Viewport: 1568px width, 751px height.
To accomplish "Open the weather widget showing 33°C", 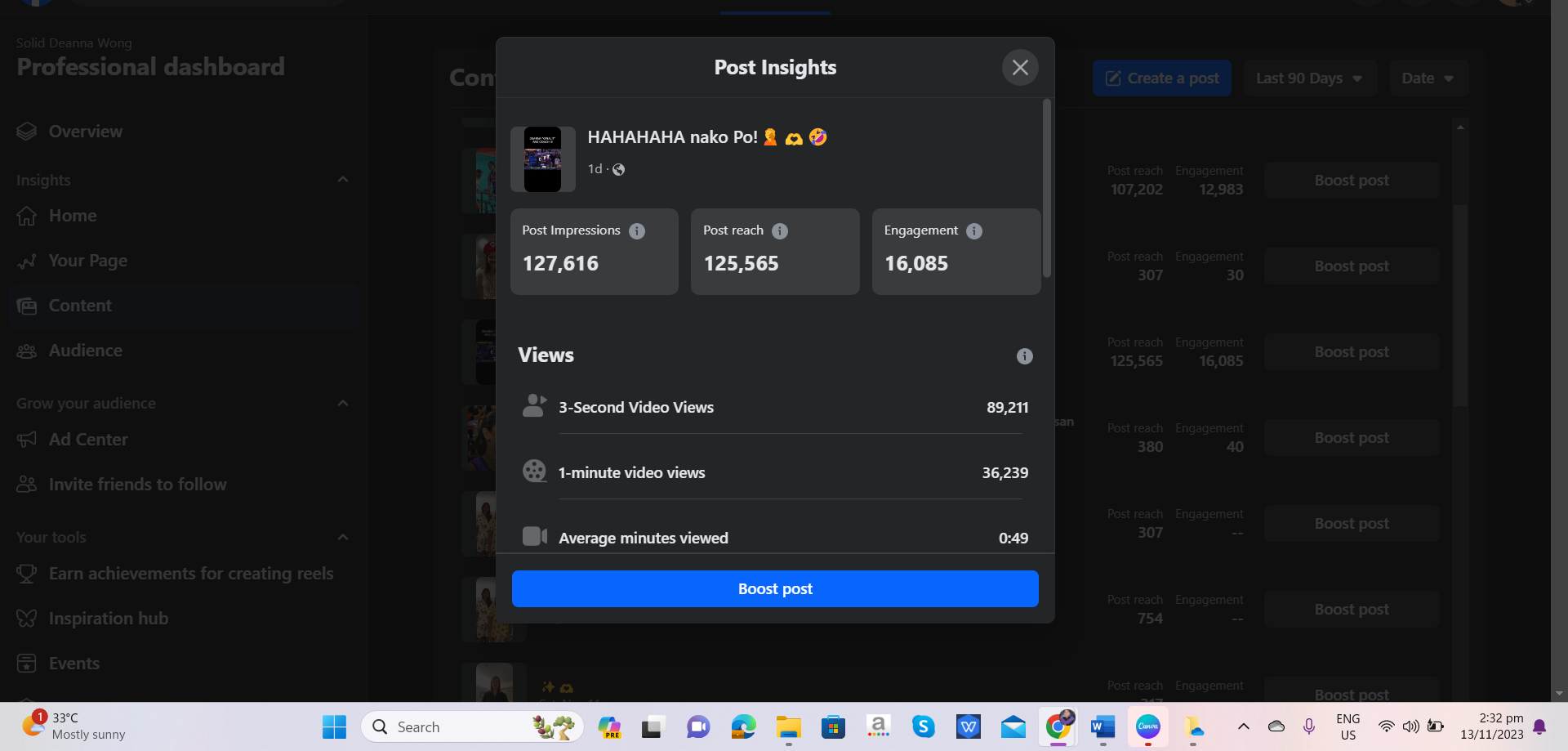I will pyautogui.click(x=73, y=726).
